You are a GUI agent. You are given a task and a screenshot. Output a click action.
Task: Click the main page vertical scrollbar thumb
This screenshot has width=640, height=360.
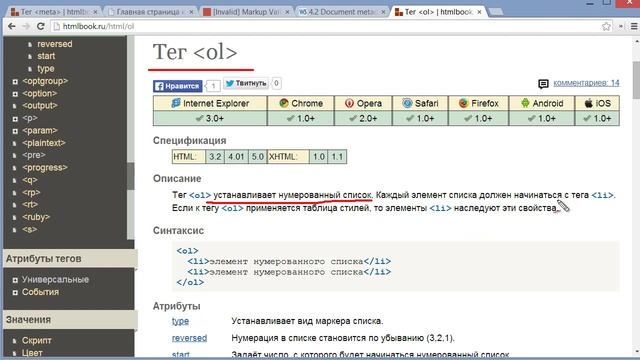coord(636,80)
